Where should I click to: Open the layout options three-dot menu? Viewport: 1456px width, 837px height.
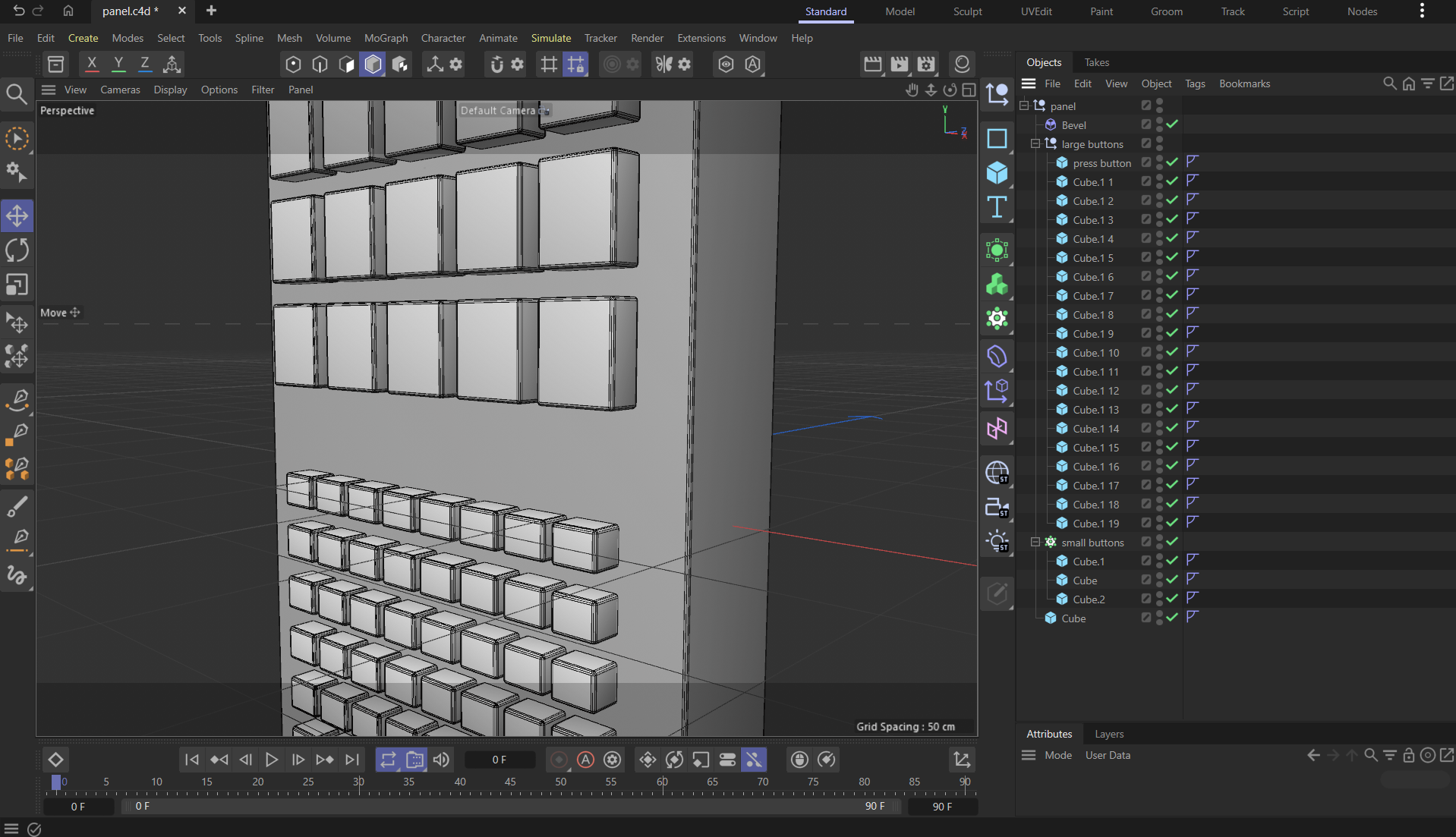coord(1422,11)
